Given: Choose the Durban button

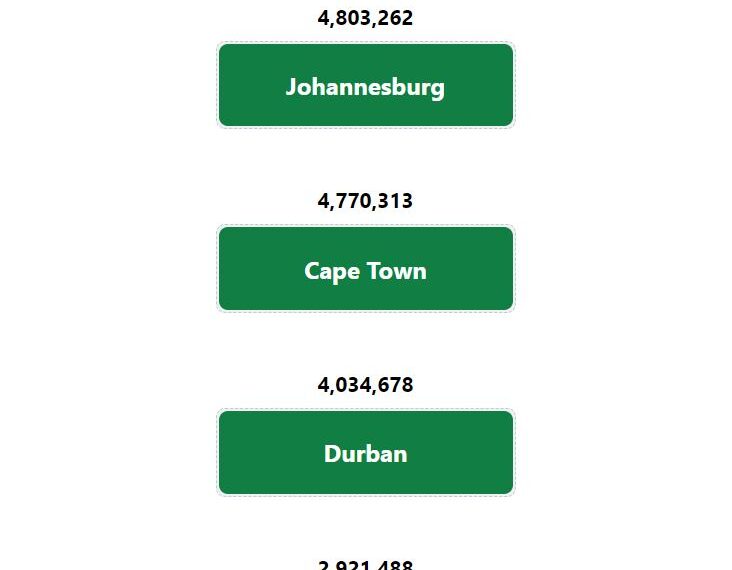Looking at the screenshot, I should (366, 452).
